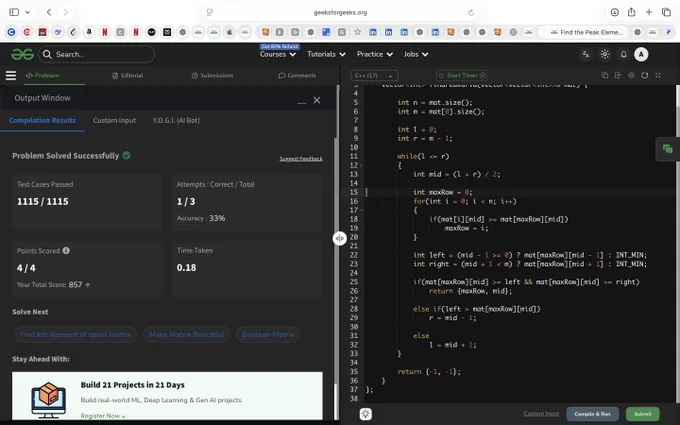Image resolution: width=680 pixels, height=425 pixels.
Task: Expand the Tutorials dropdown
Action: 326,54
